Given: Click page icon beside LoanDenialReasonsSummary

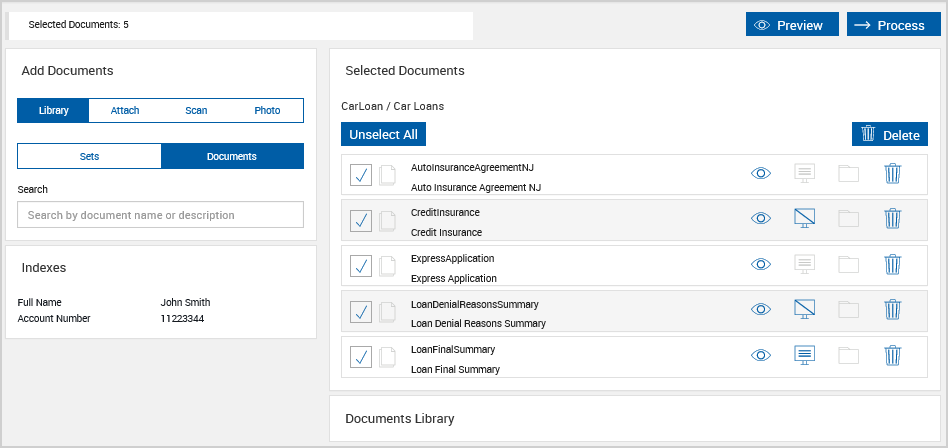Looking at the screenshot, I should (x=387, y=311).
